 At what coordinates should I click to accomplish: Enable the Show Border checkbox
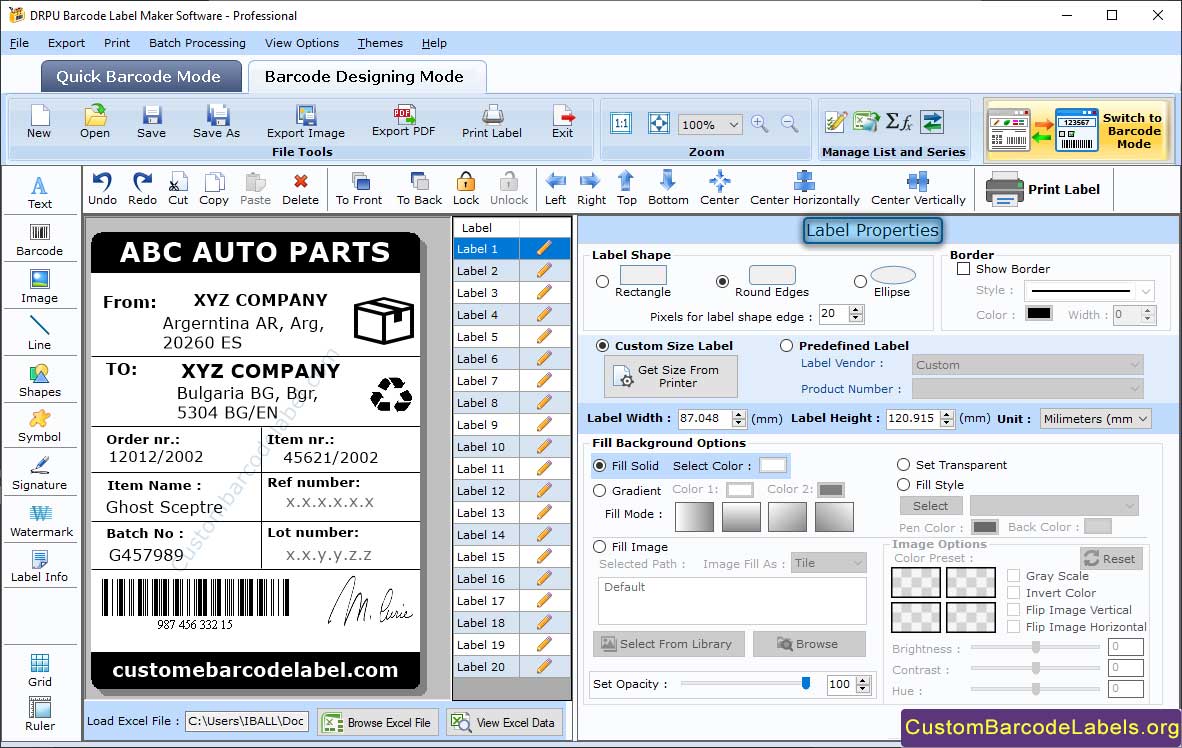click(x=963, y=269)
